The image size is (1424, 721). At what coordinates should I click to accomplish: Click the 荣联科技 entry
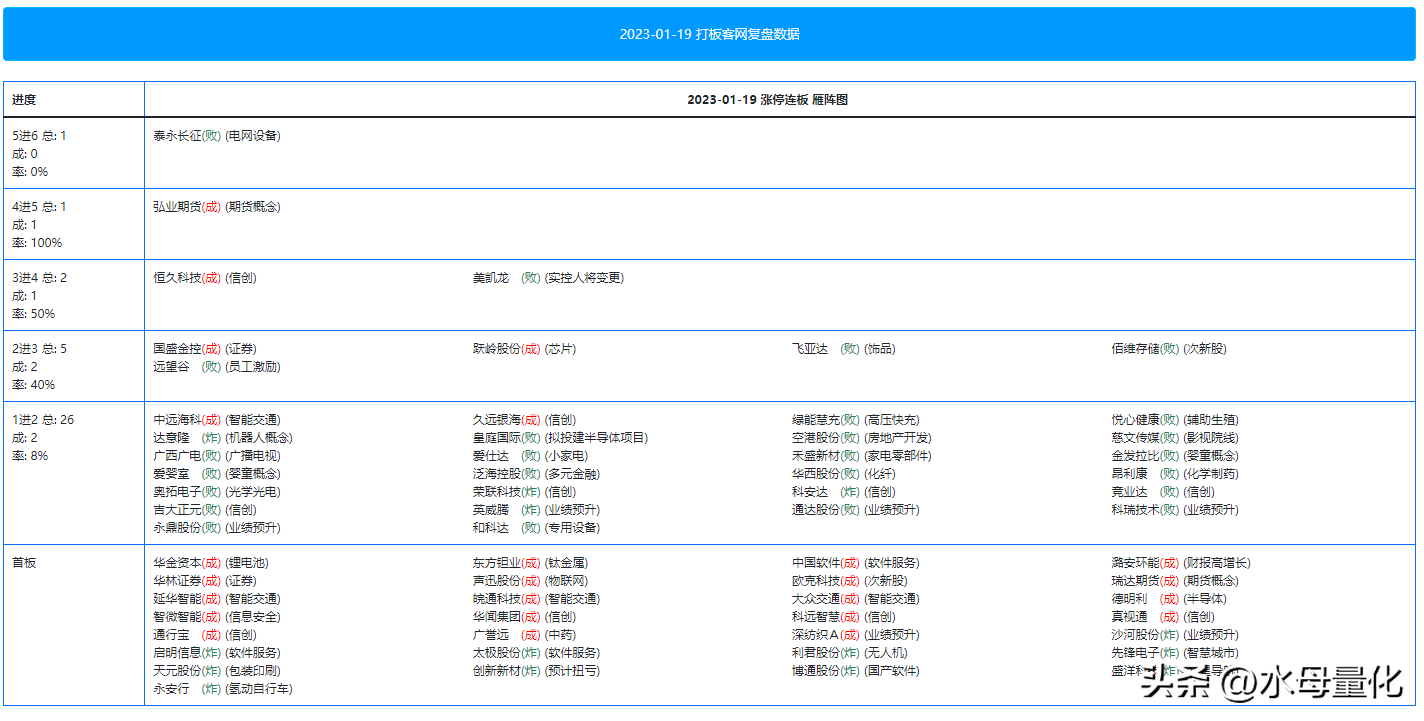pos(497,492)
